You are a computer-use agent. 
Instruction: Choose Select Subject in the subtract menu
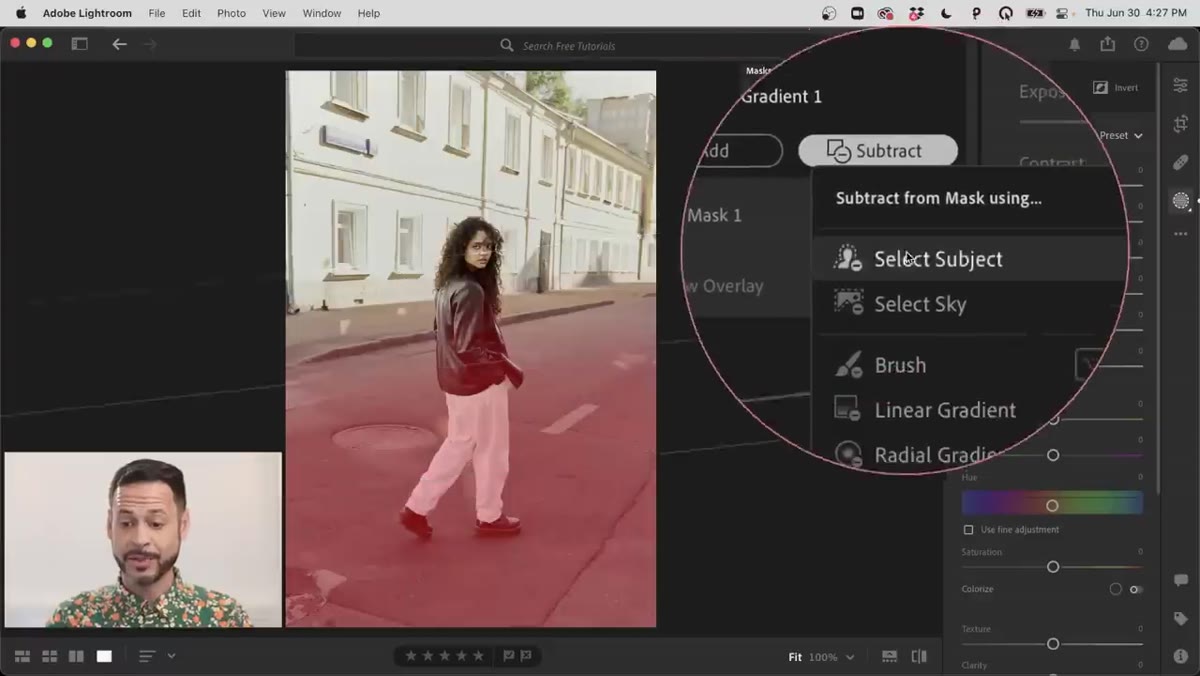click(x=968, y=259)
